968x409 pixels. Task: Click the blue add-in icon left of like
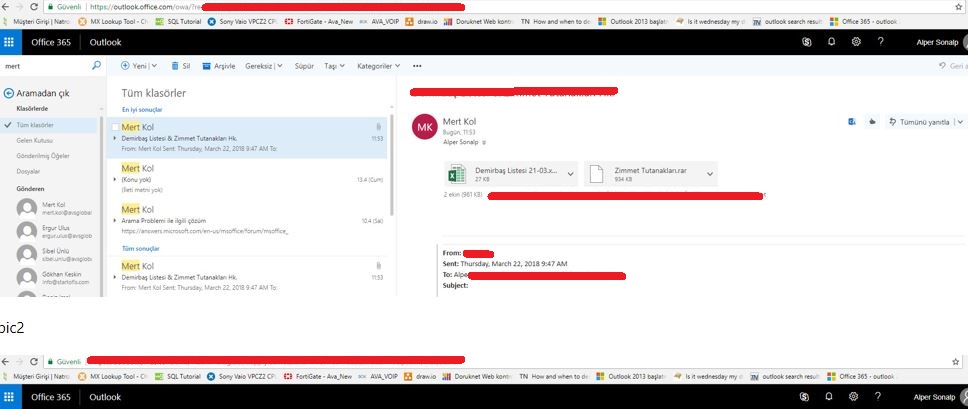click(x=852, y=122)
